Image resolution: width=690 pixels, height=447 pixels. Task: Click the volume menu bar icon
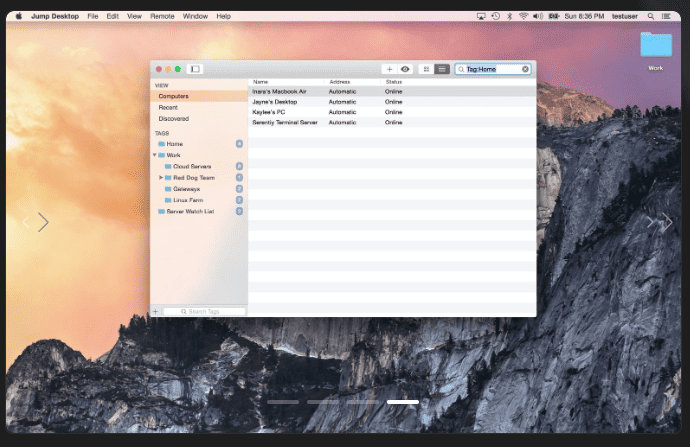coord(538,16)
